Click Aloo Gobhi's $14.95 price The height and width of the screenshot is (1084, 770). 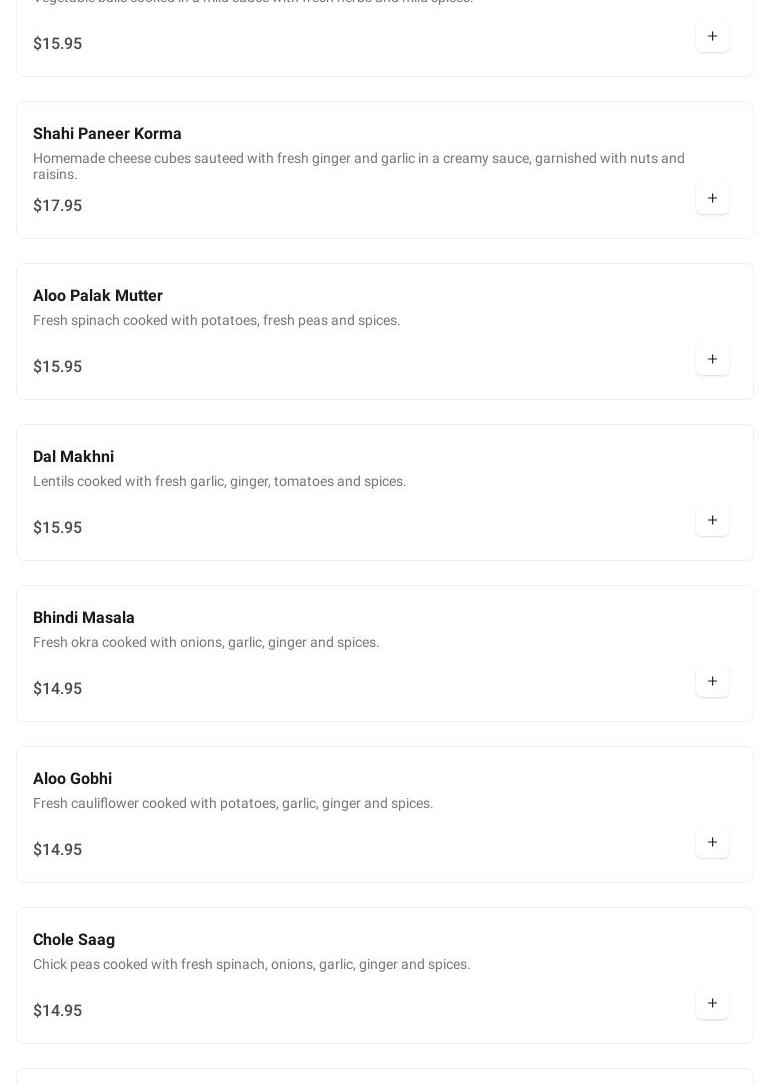pos(57,850)
